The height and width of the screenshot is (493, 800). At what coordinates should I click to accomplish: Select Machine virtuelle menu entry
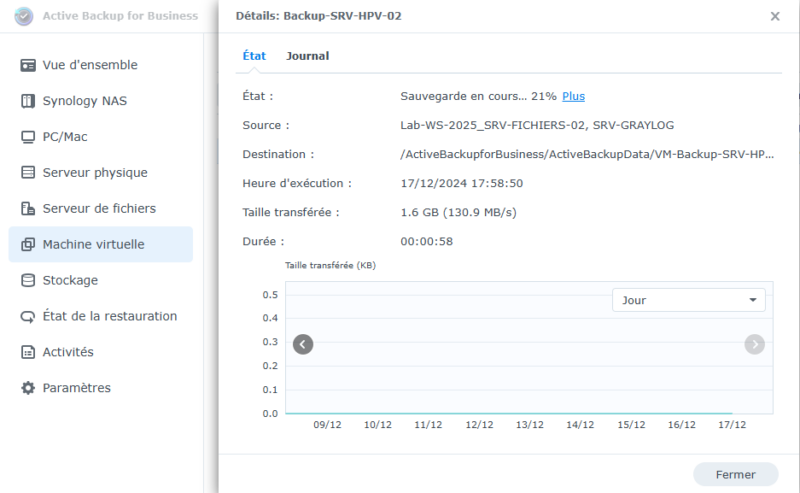point(101,244)
